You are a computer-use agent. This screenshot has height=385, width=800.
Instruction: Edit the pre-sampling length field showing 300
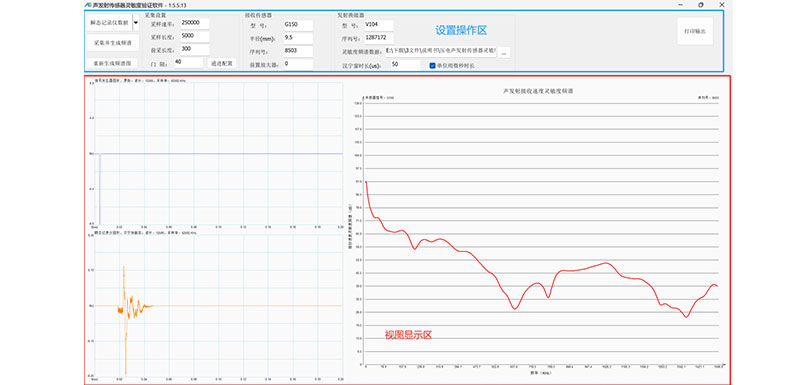point(194,49)
